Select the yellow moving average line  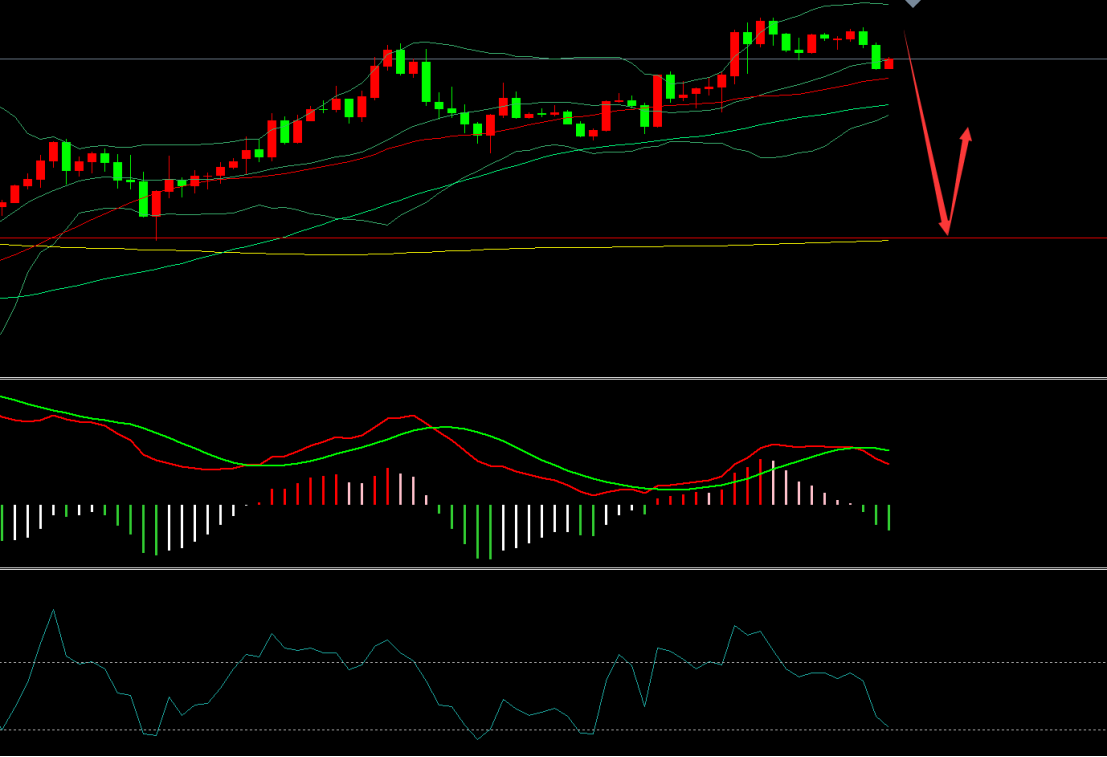click(x=444, y=249)
